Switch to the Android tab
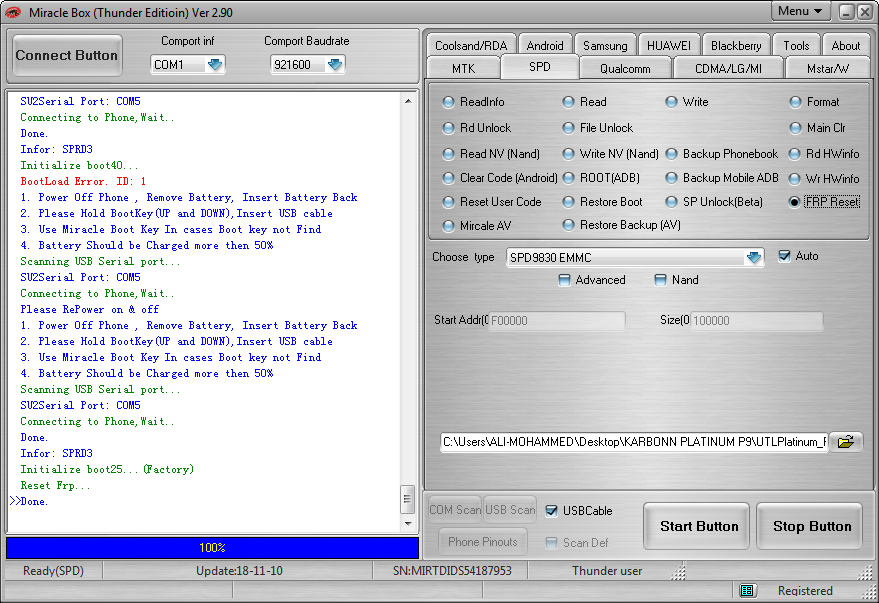The width and height of the screenshot is (879, 603). [545, 45]
